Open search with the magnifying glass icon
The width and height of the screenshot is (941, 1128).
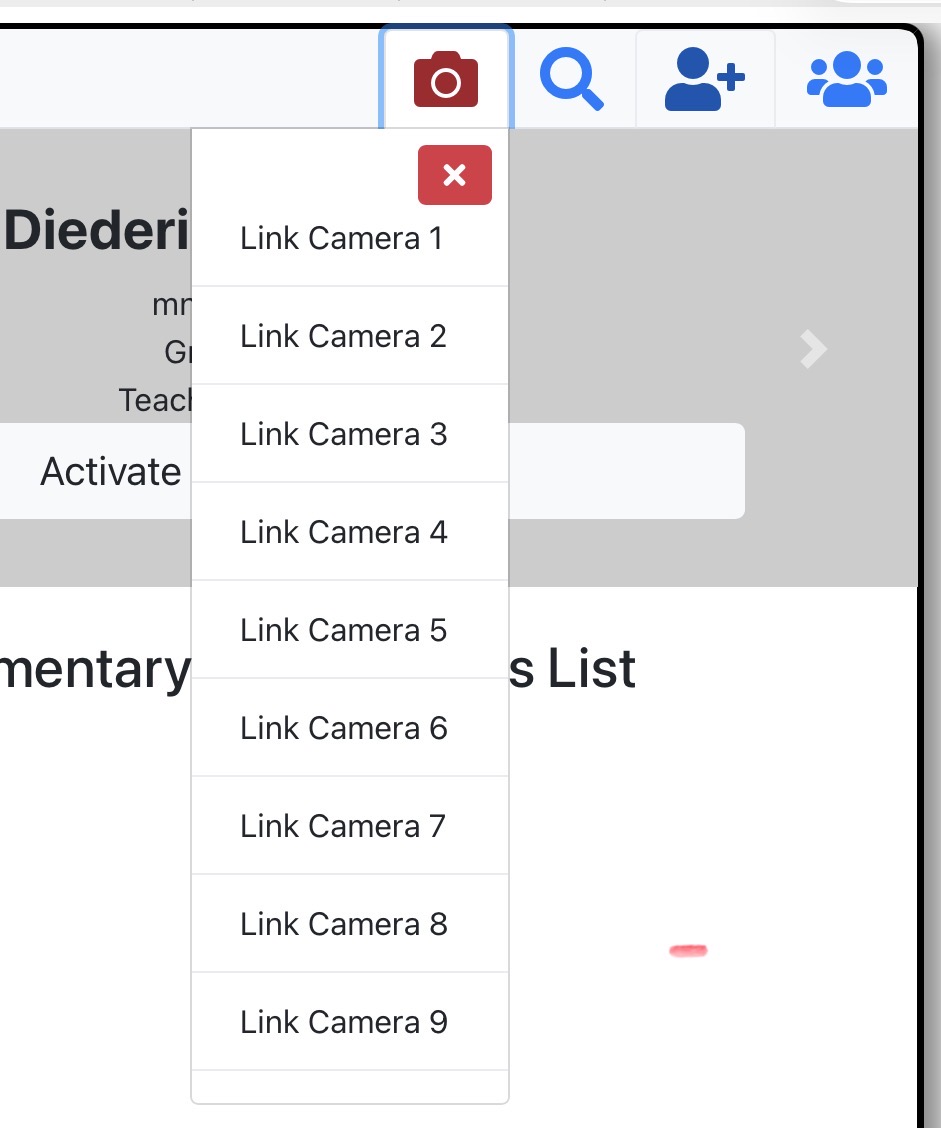pos(572,80)
